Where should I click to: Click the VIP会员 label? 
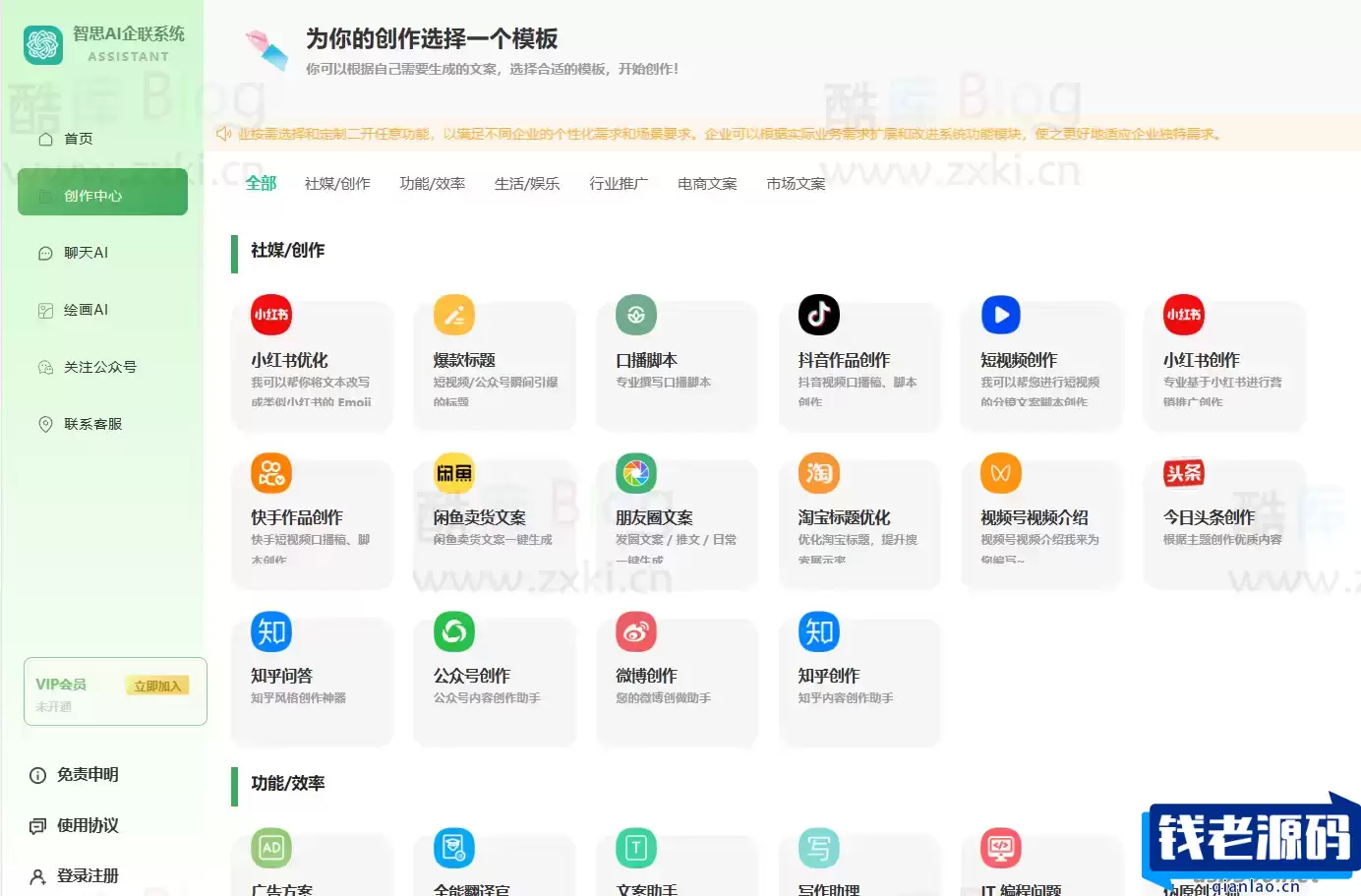(61, 684)
